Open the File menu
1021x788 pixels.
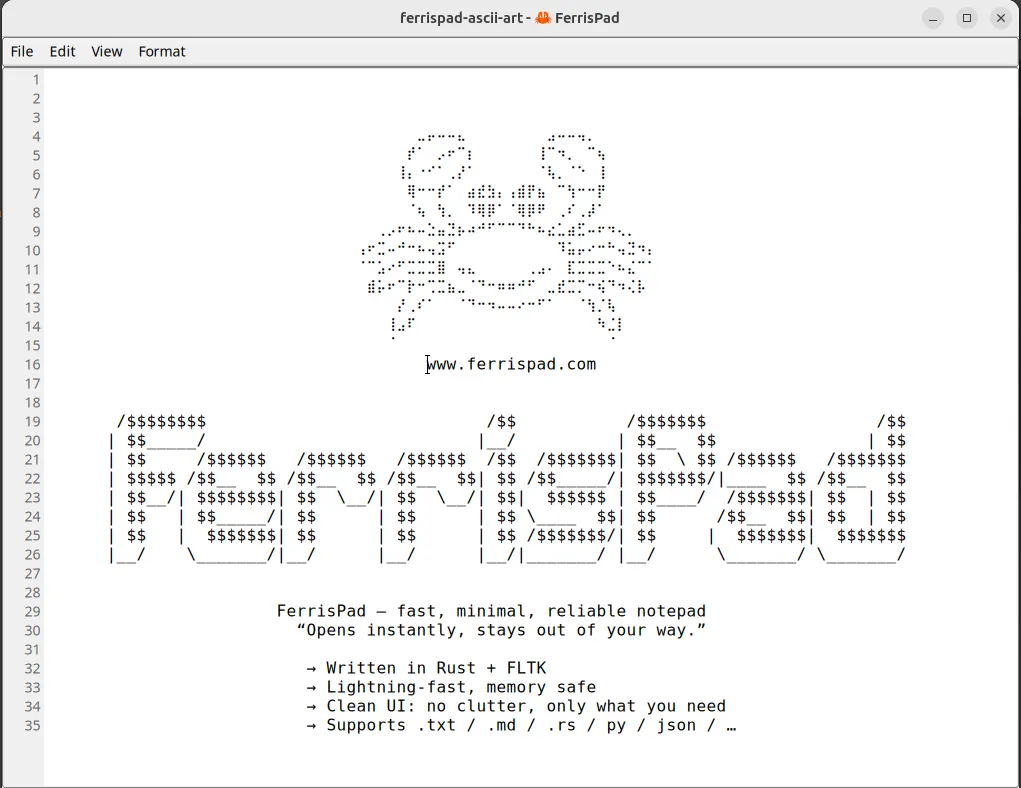point(22,51)
